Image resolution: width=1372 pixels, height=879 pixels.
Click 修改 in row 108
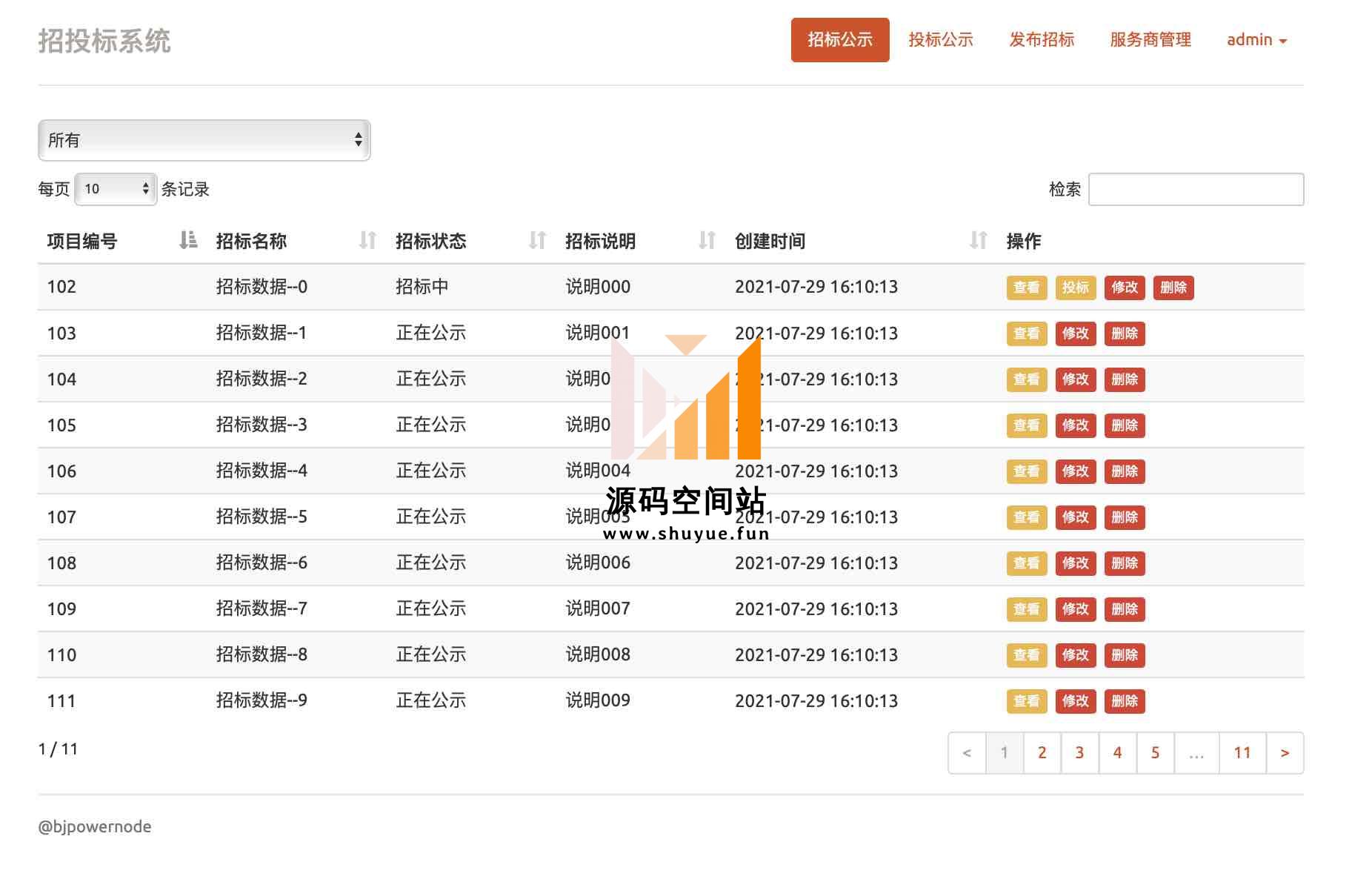tap(1076, 563)
